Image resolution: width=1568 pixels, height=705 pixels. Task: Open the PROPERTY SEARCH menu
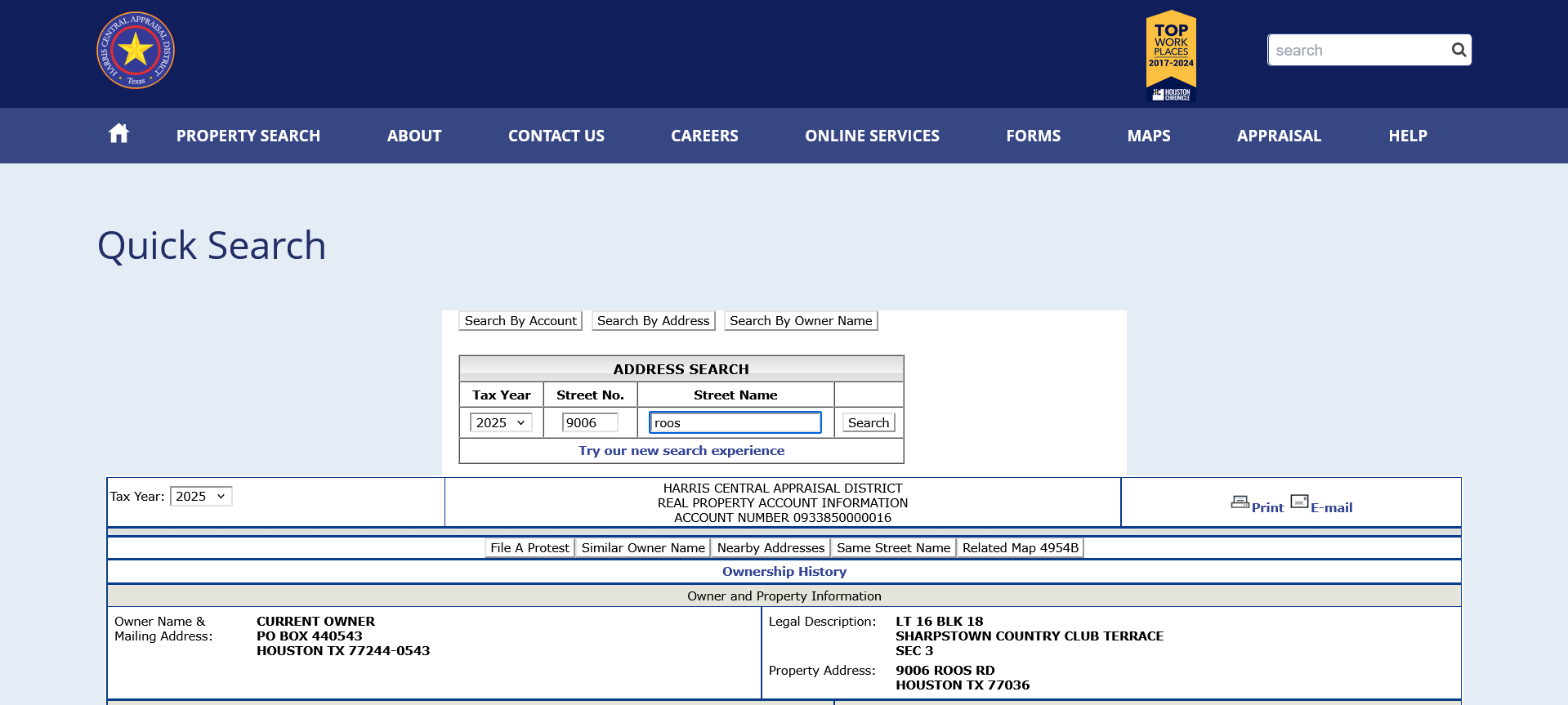[248, 136]
